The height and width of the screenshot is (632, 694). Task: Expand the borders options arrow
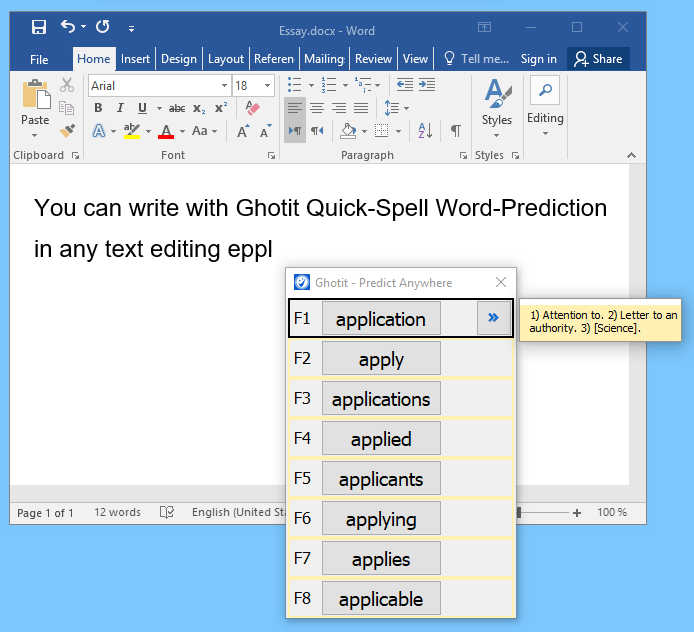(398, 131)
